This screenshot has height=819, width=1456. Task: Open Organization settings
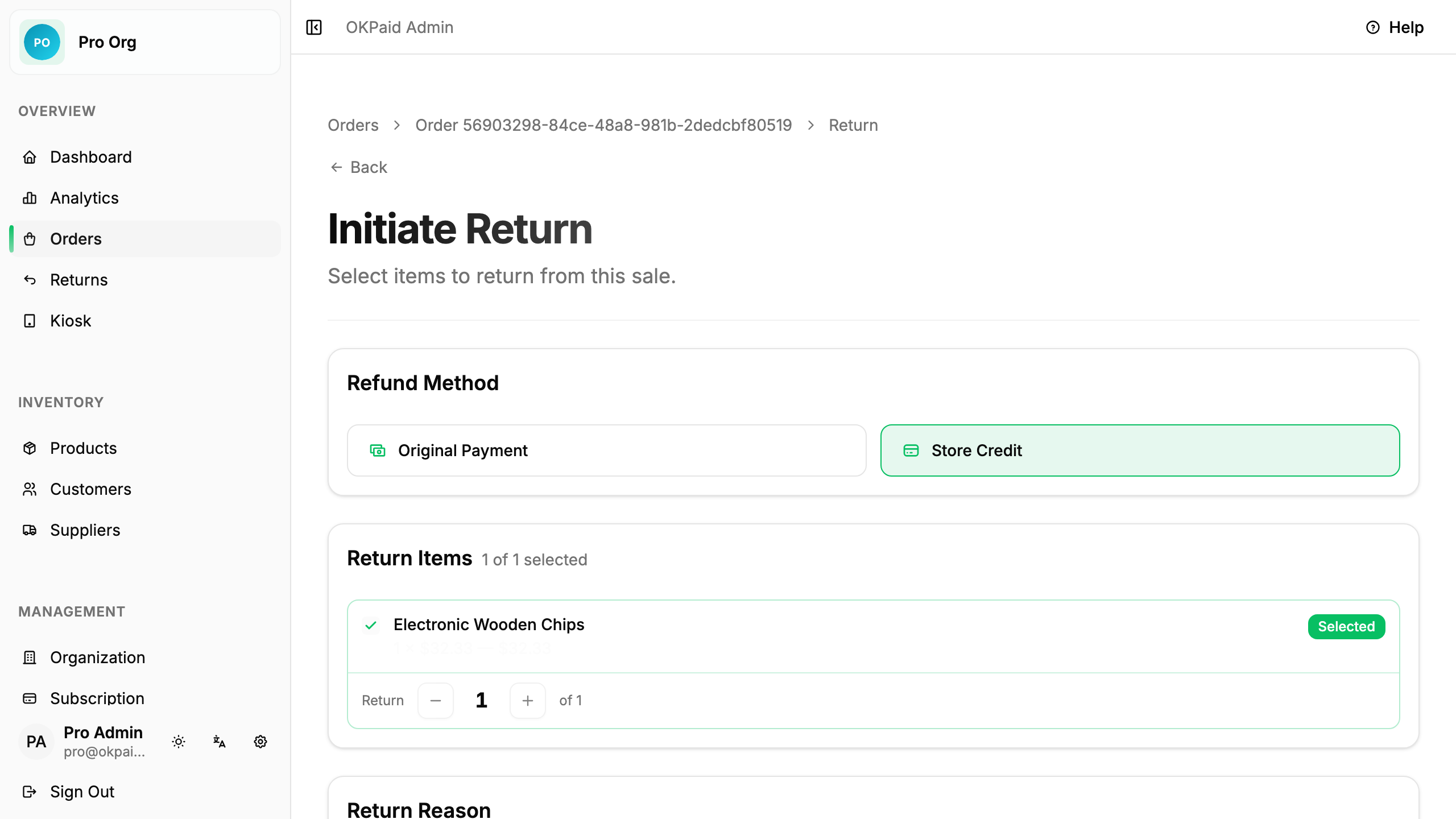(x=145, y=657)
